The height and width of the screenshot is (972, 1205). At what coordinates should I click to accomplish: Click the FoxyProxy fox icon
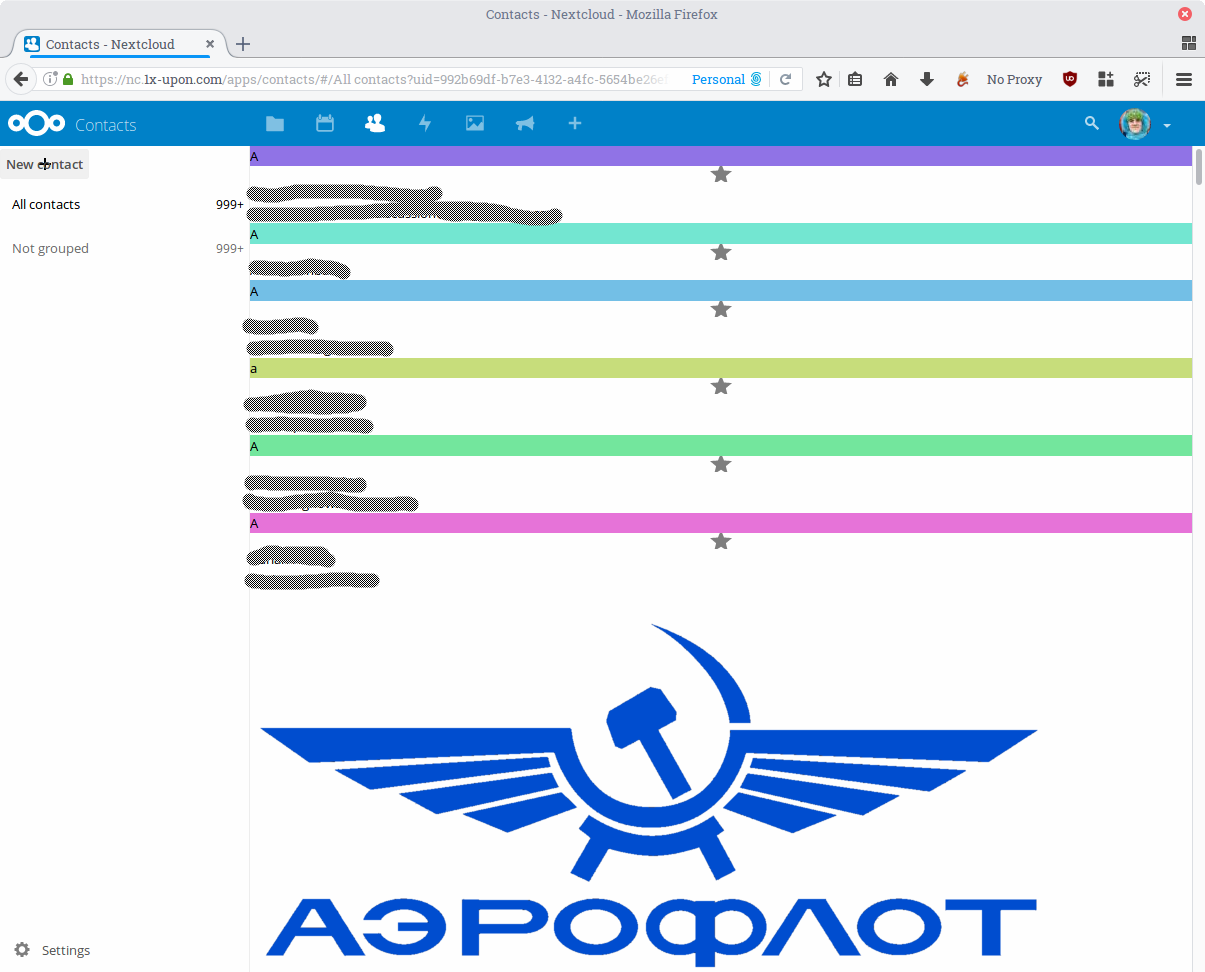963,79
